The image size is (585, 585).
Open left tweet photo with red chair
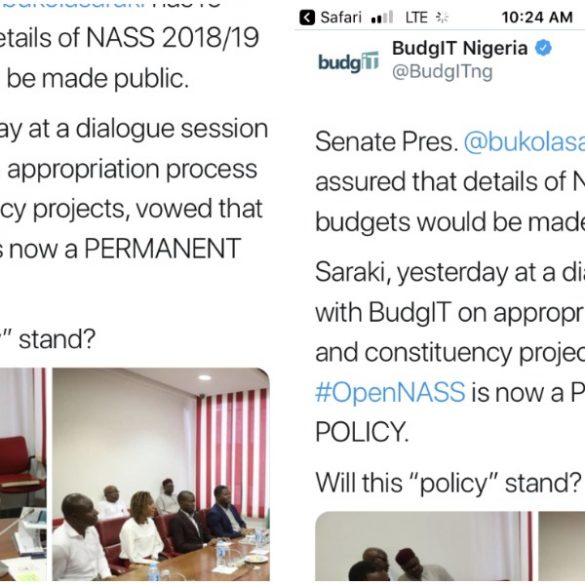coord(23,474)
